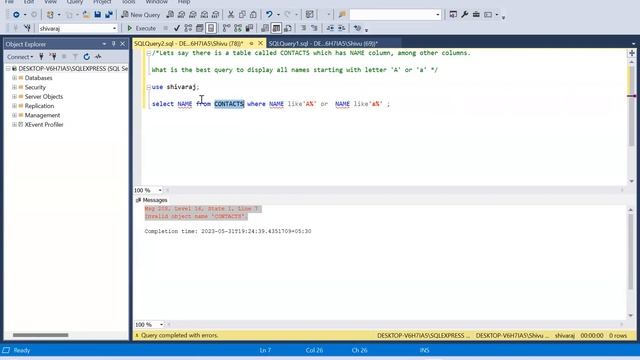
Task: Click the Save file icon
Action: point(98,15)
